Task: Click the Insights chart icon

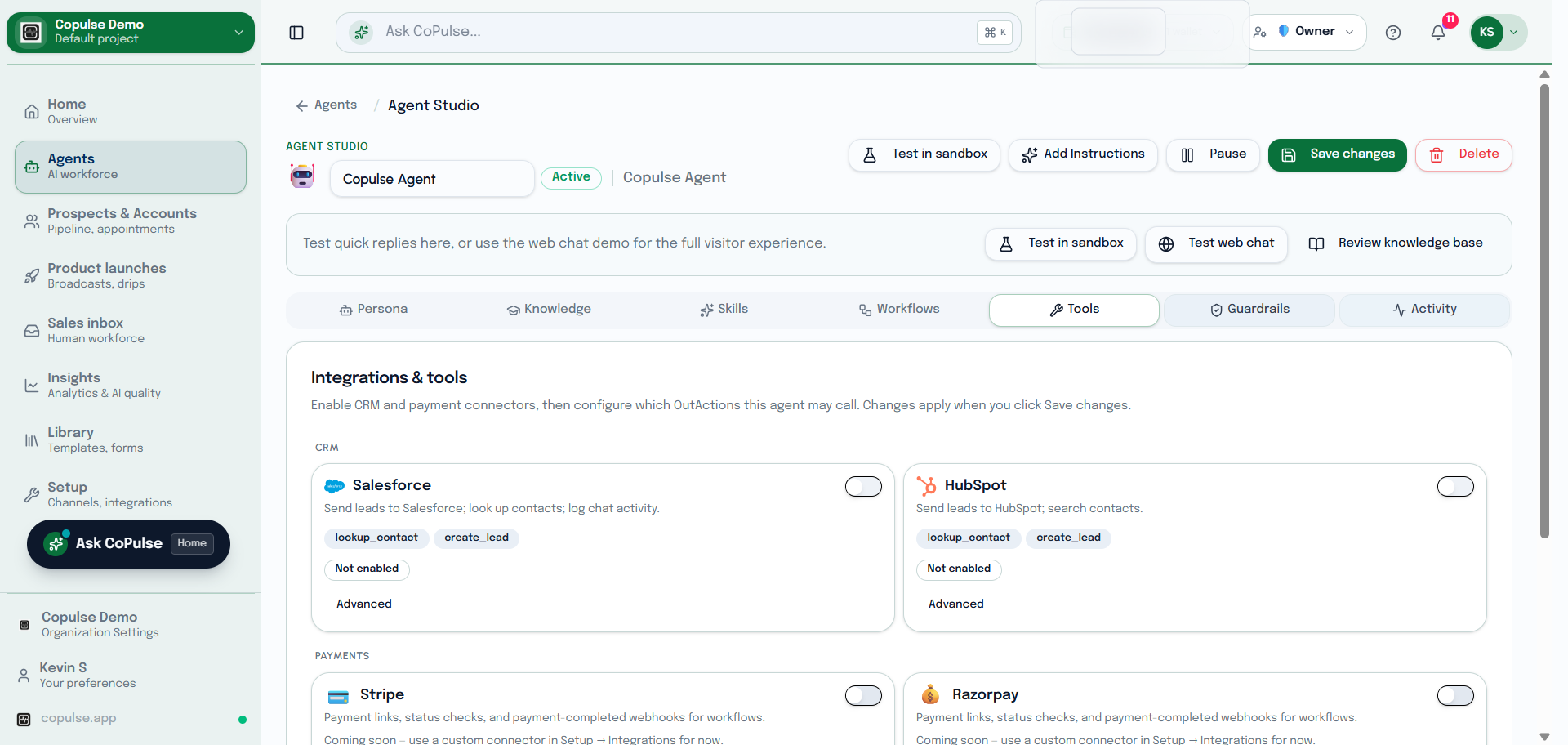Action: click(31, 385)
